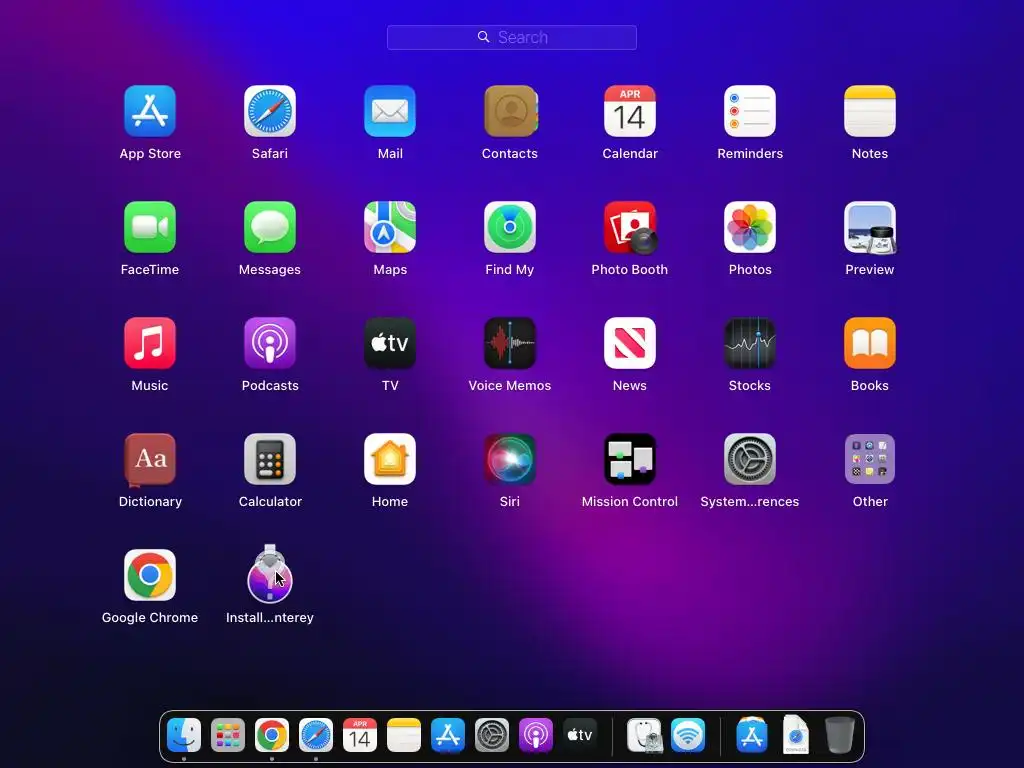
Task: Open the News app
Action: coord(630,344)
